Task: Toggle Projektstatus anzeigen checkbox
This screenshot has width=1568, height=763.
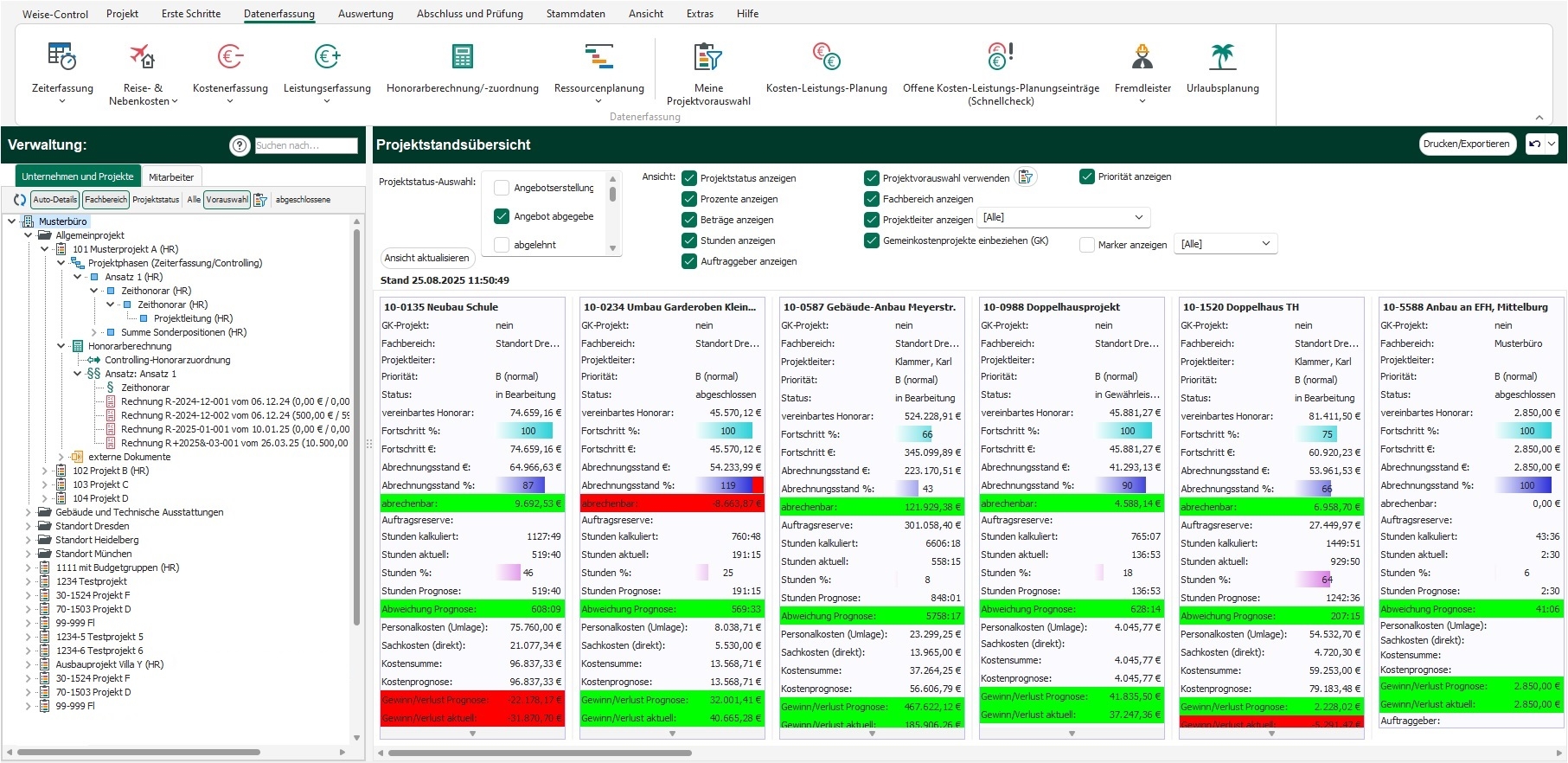Action: [x=689, y=178]
